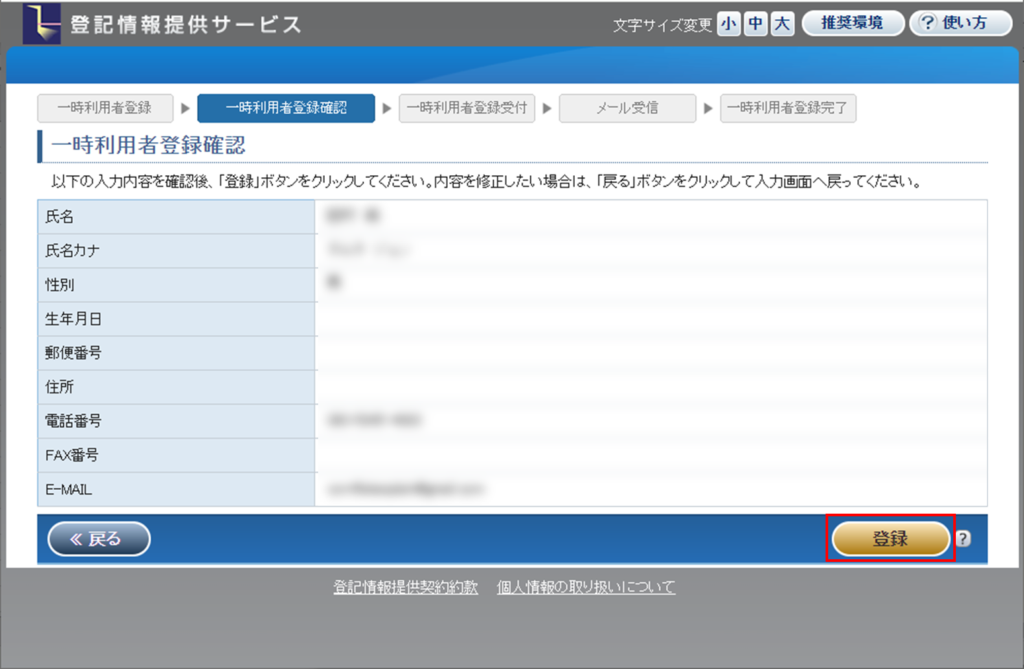Select the 一時利用者登録 step
Viewport: 1024px width, 669px height.
point(105,108)
